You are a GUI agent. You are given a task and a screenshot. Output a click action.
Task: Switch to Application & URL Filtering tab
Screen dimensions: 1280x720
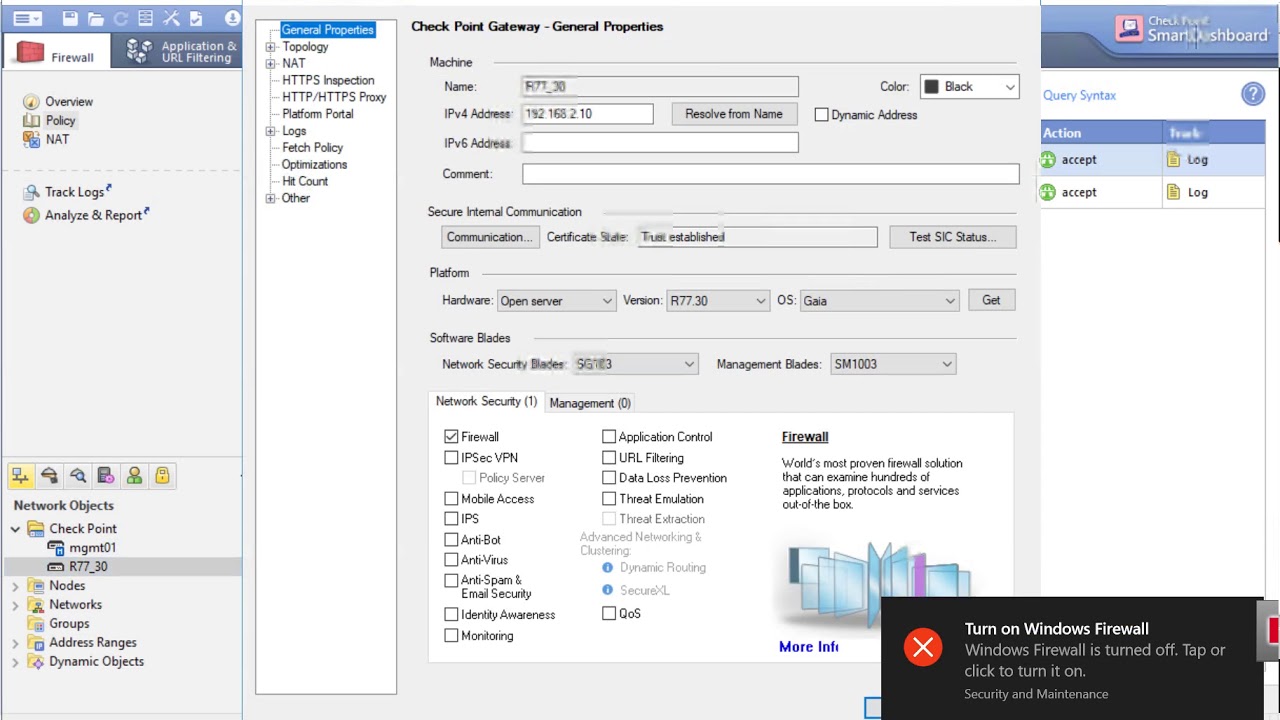coord(181,51)
